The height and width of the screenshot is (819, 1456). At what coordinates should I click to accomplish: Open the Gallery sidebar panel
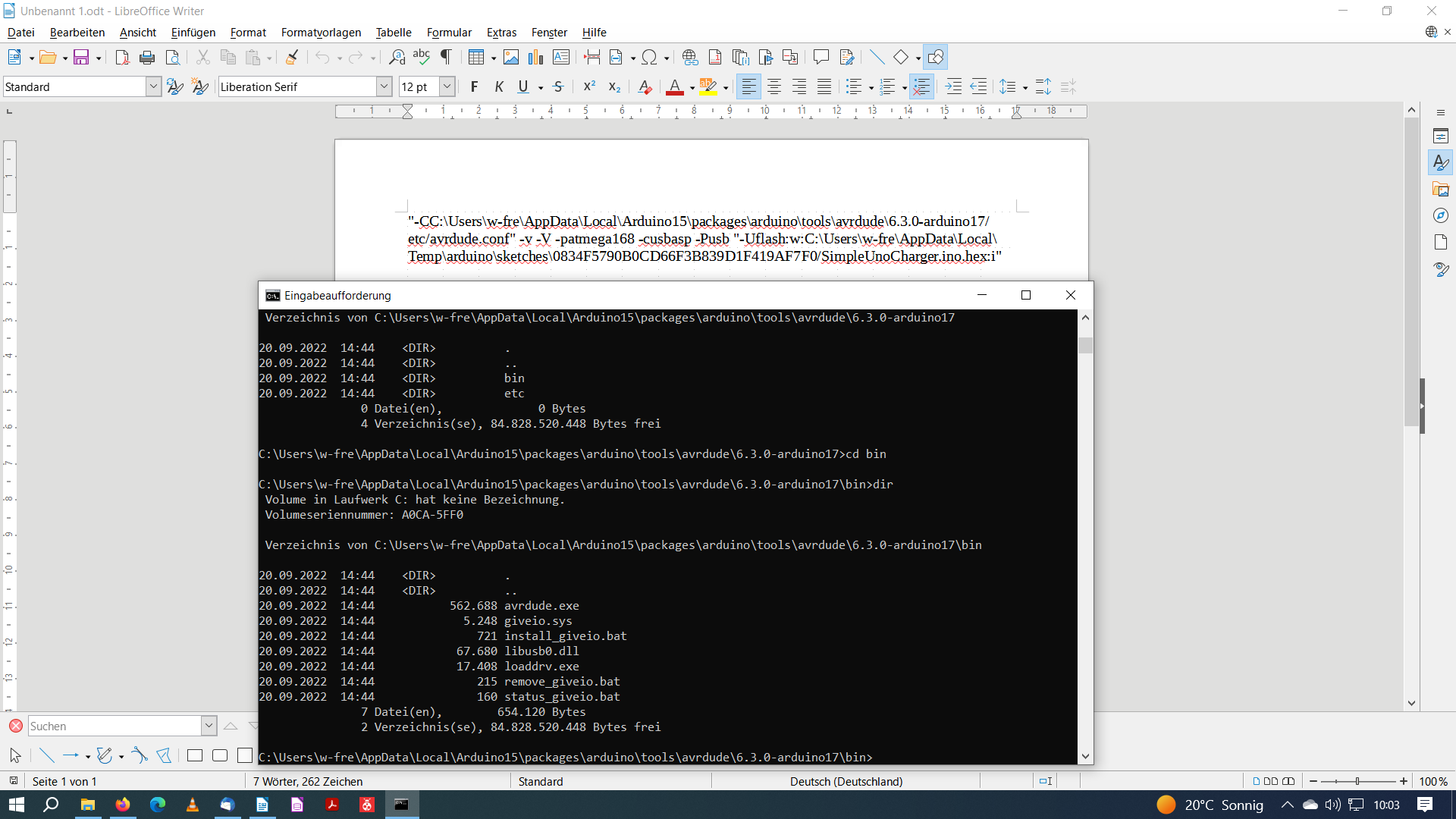coord(1441,189)
